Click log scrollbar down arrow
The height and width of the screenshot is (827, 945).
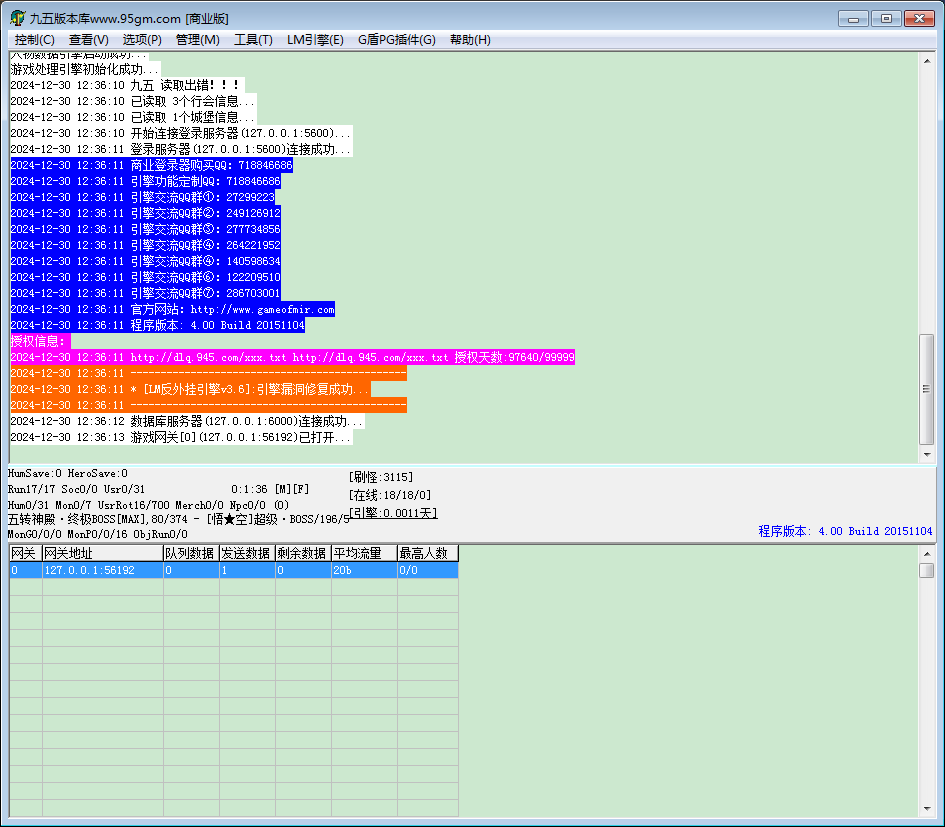[927, 455]
